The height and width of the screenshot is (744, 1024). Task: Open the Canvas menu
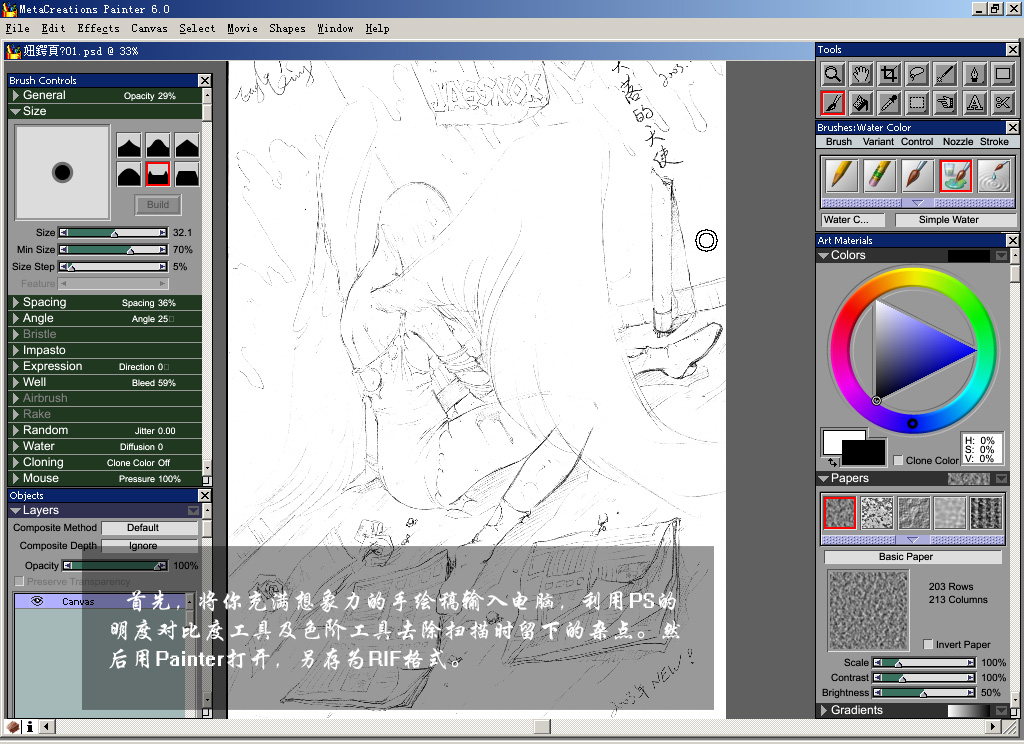pyautogui.click(x=149, y=29)
